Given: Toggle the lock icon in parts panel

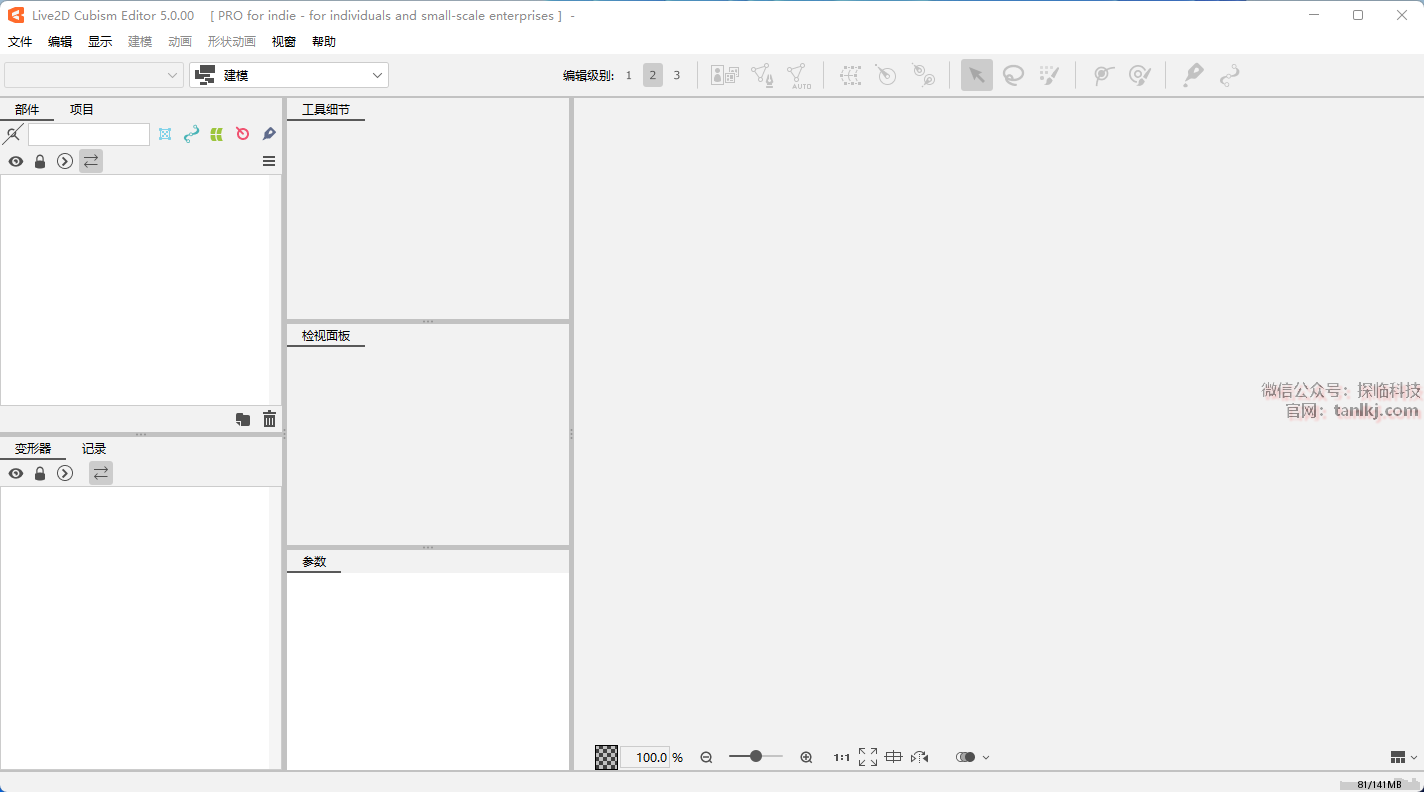Looking at the screenshot, I should point(40,161).
